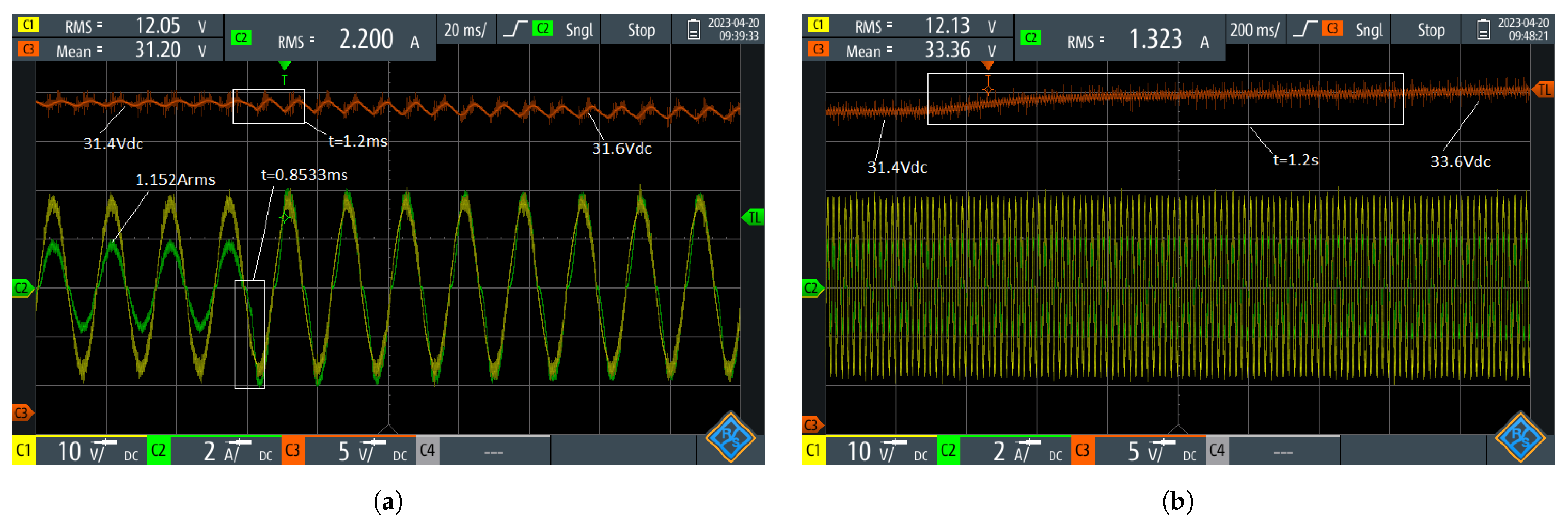
Task: Click rising-edge trigger icon in right scope
Action: [1305, 29]
